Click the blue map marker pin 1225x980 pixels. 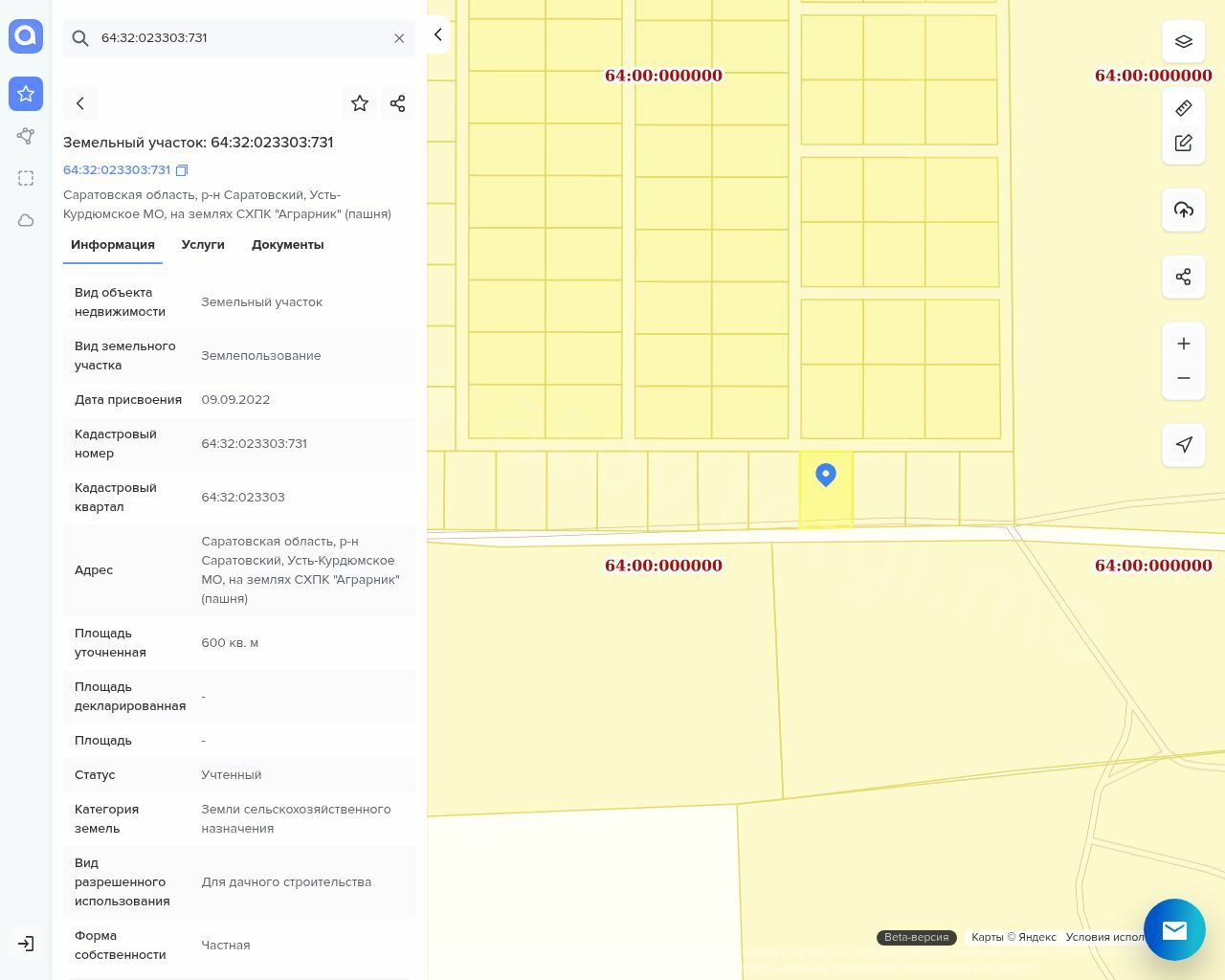point(826,474)
